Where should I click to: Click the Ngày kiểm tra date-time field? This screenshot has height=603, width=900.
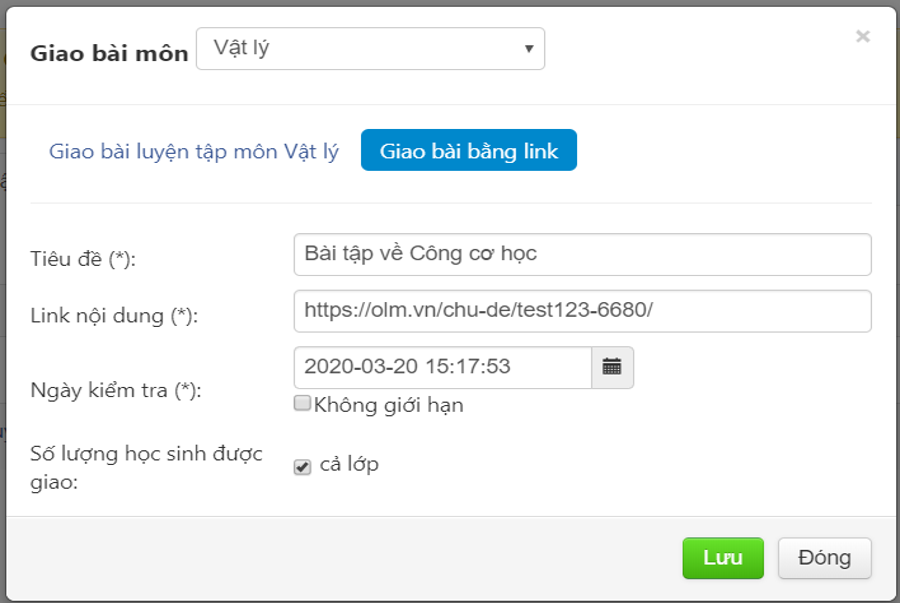tap(443, 367)
